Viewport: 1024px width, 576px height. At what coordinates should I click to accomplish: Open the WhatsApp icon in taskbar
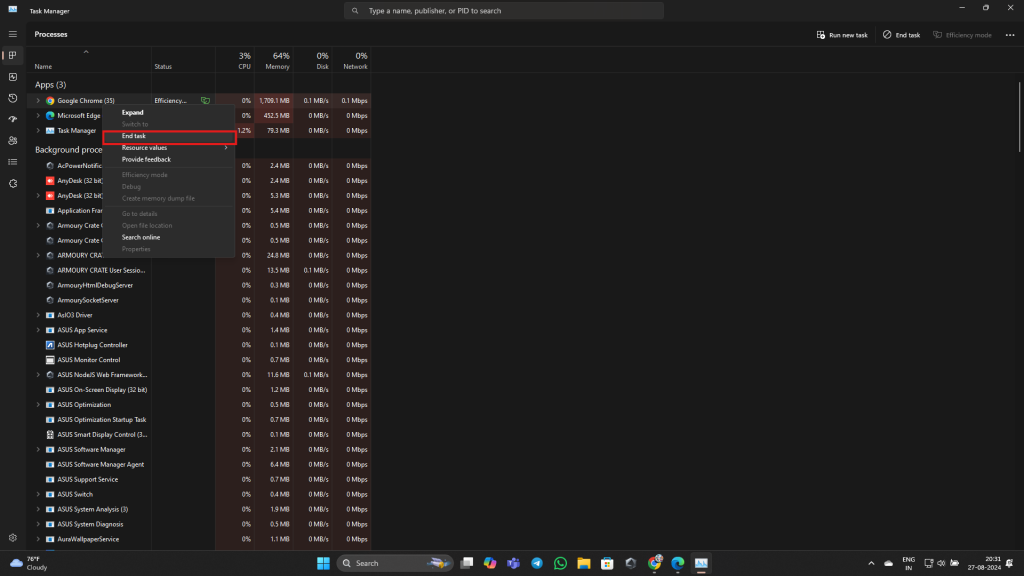click(x=560, y=563)
